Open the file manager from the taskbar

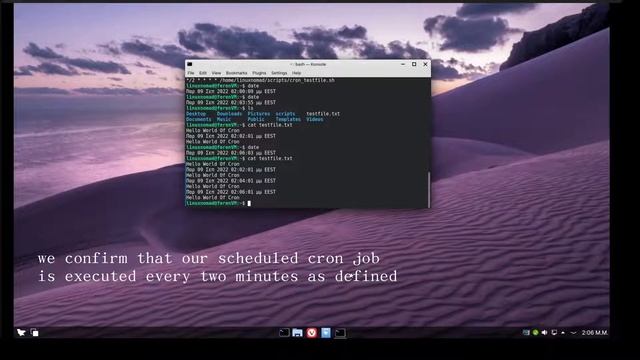(x=298, y=333)
